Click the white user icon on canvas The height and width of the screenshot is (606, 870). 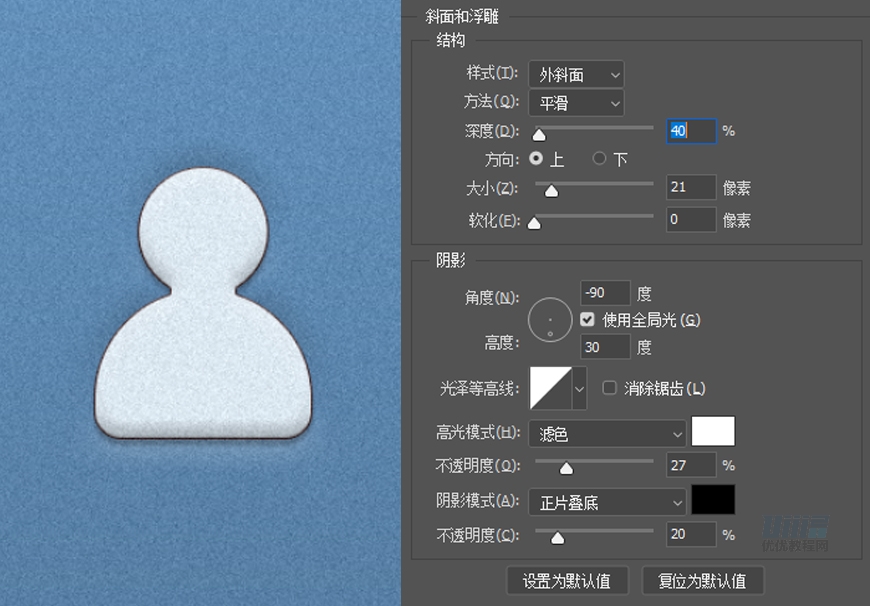click(x=203, y=304)
